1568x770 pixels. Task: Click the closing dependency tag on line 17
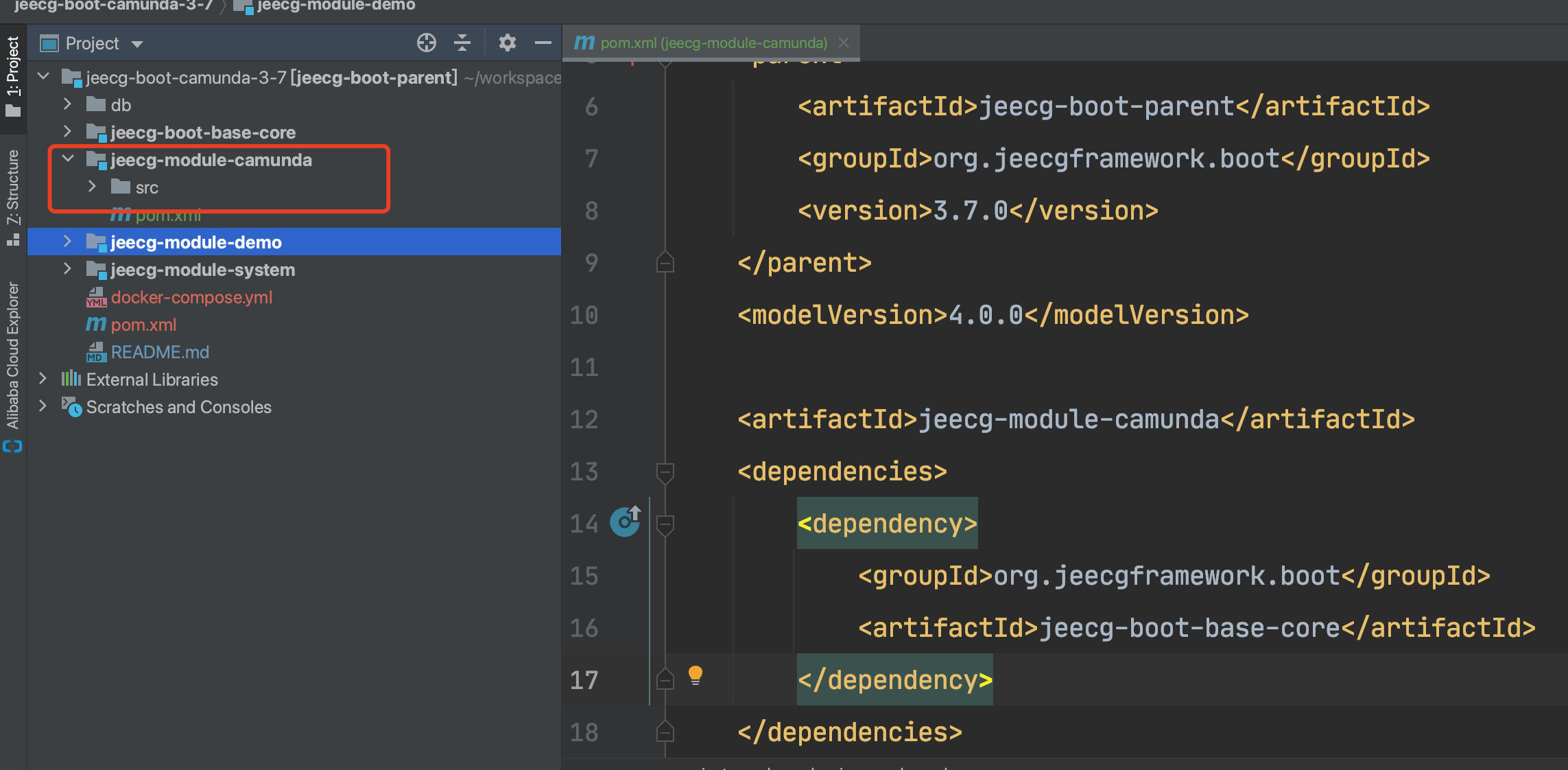(894, 680)
